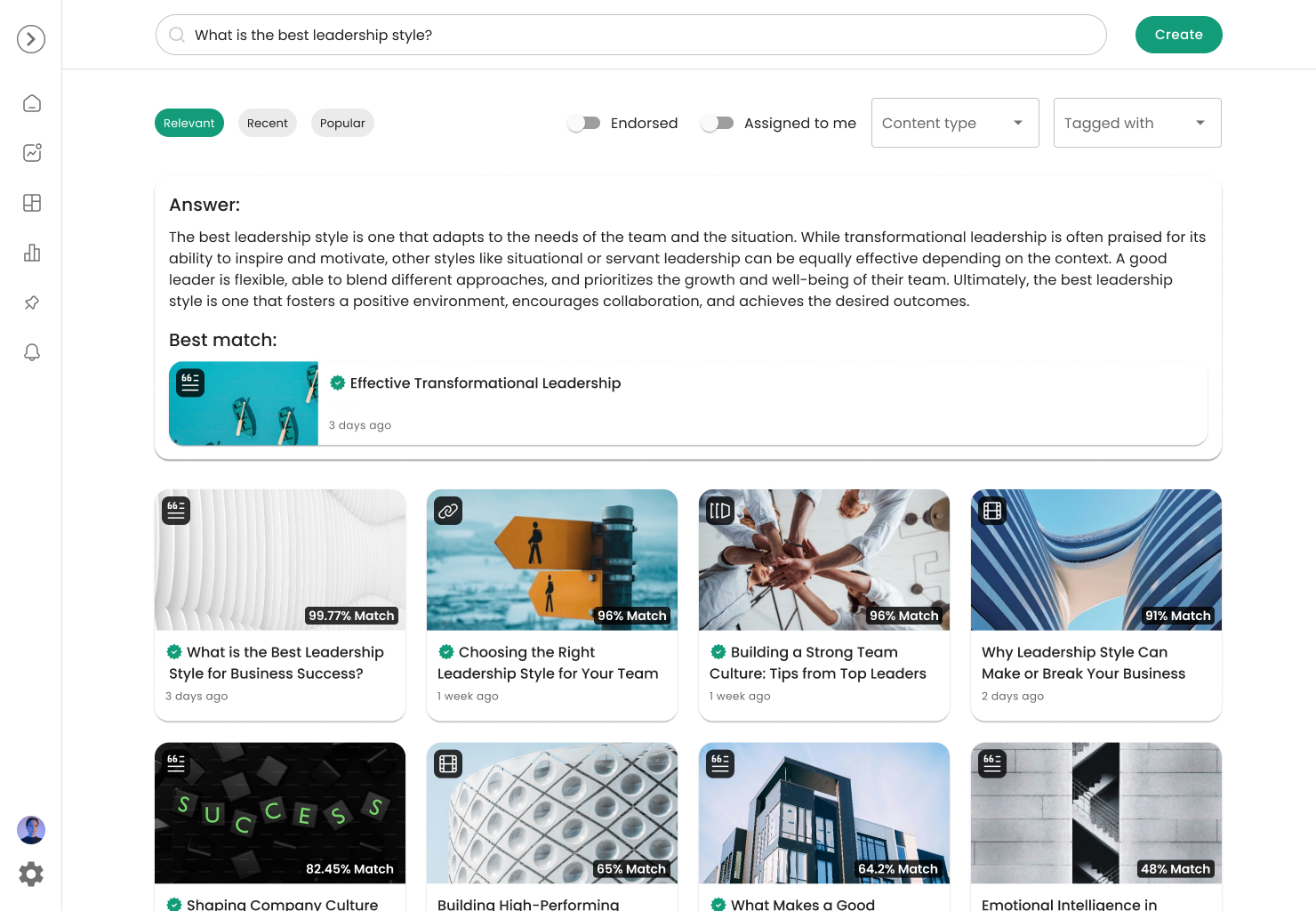Open the boards layout icon in sidebar
The width and height of the screenshot is (1316, 911).
click(32, 203)
